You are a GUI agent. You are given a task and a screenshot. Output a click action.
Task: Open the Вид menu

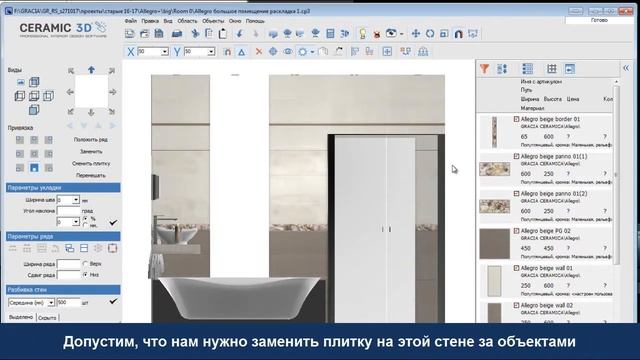168,21
